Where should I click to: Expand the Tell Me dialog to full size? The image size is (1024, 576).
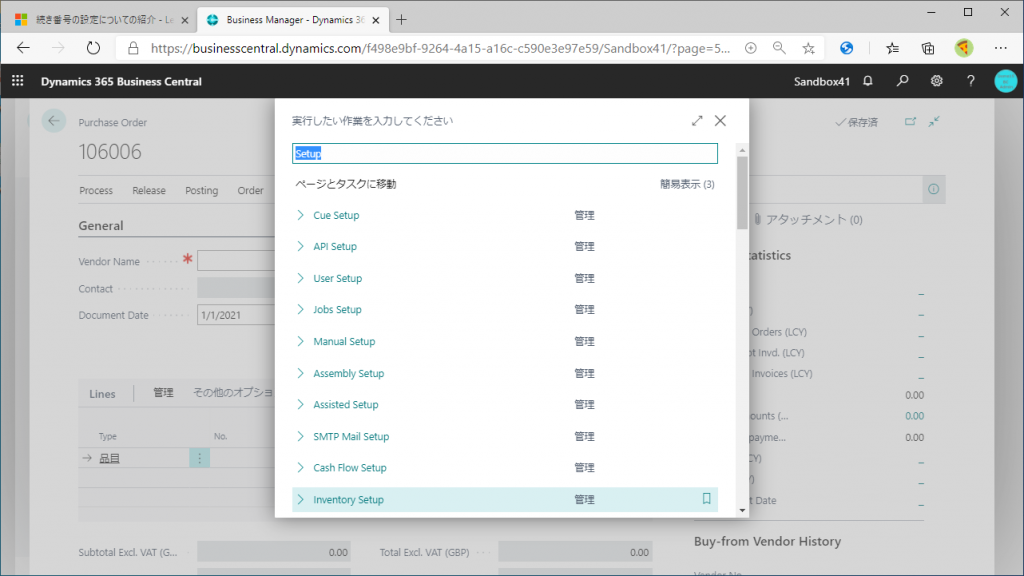[x=697, y=121]
